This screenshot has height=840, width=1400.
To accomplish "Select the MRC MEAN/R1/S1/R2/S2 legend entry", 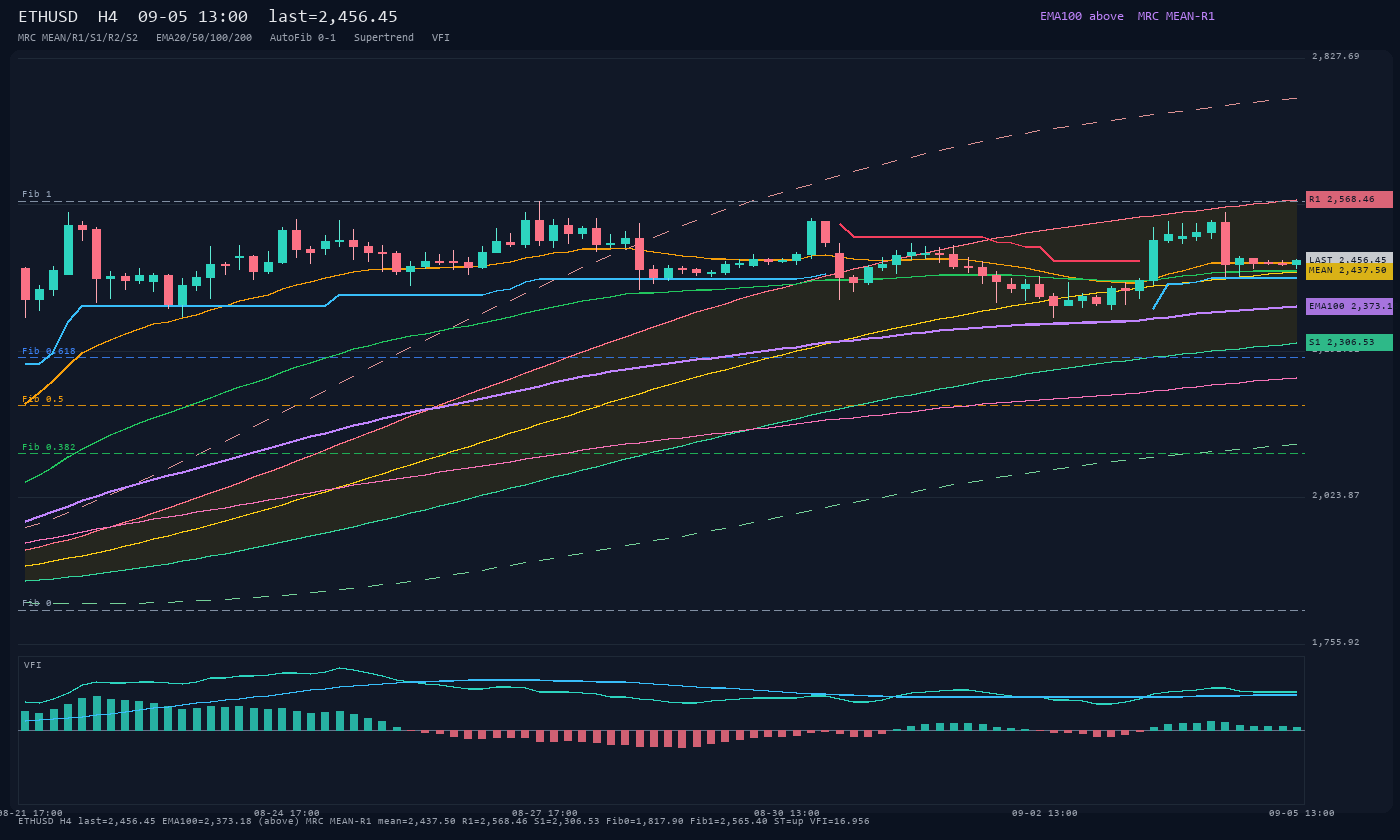I will point(78,38).
